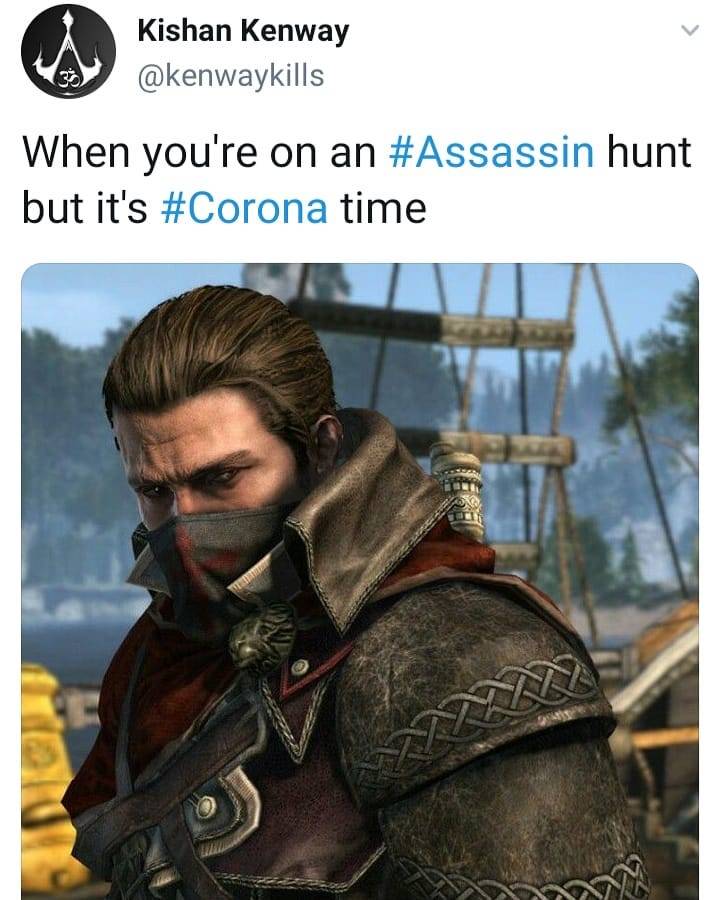The image size is (720, 900).
Task: Click the word "time" after #Corona
Action: click(x=384, y=207)
